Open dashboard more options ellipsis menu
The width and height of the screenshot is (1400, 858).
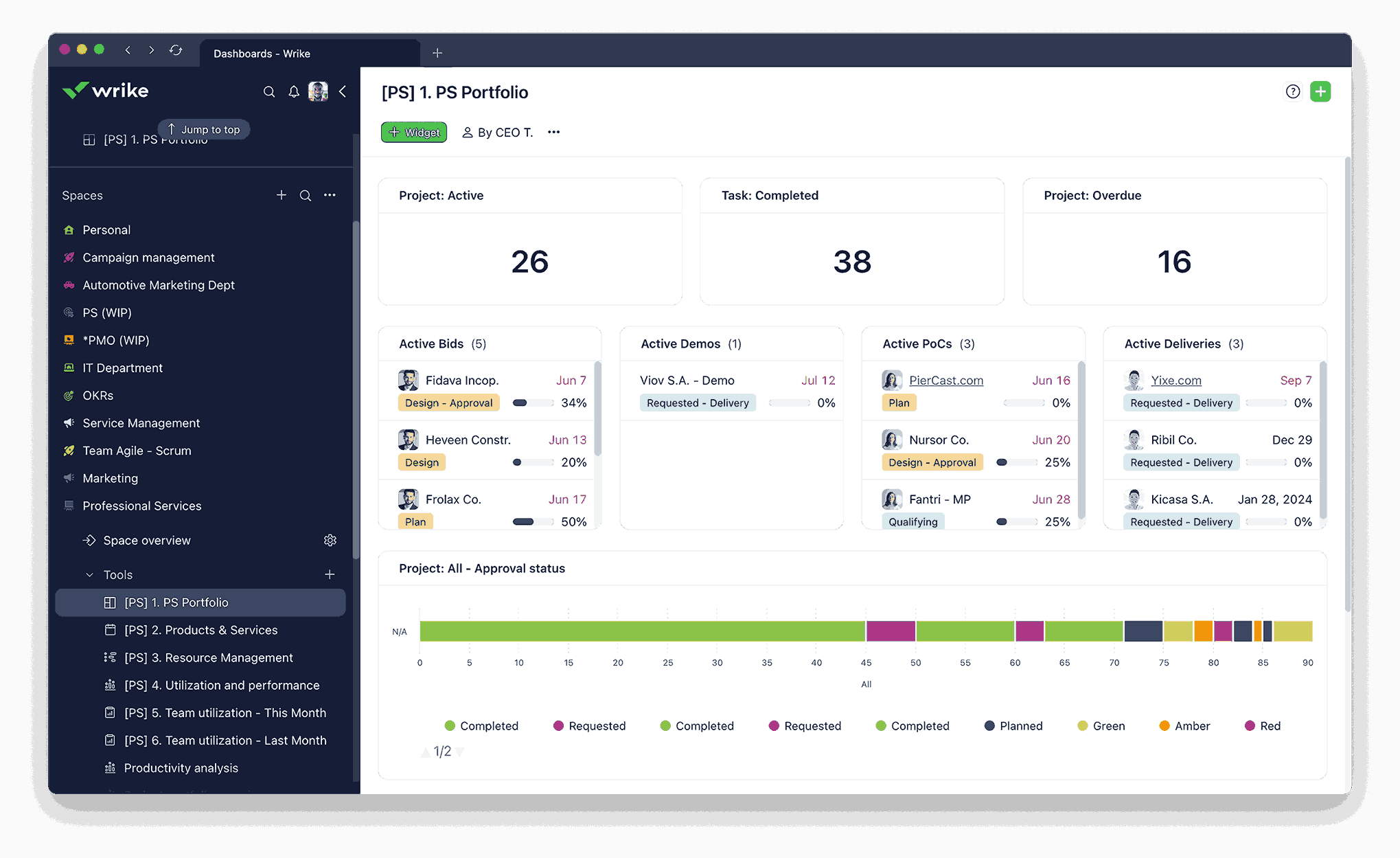click(553, 132)
